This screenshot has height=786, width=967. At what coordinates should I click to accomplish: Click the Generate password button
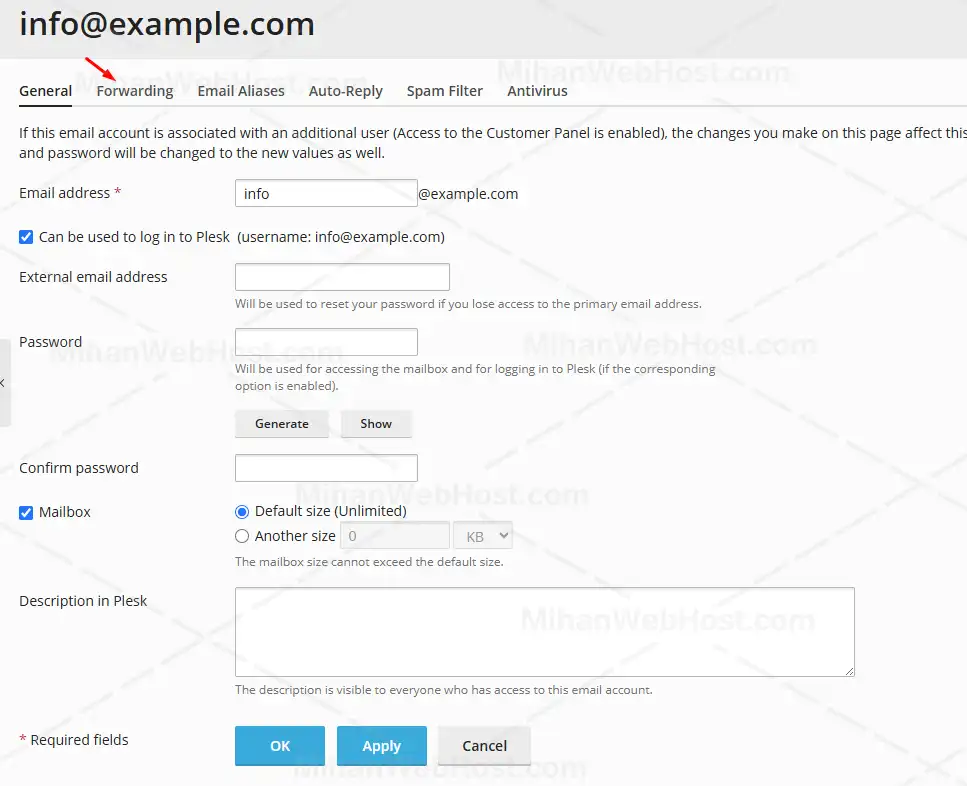click(x=282, y=424)
